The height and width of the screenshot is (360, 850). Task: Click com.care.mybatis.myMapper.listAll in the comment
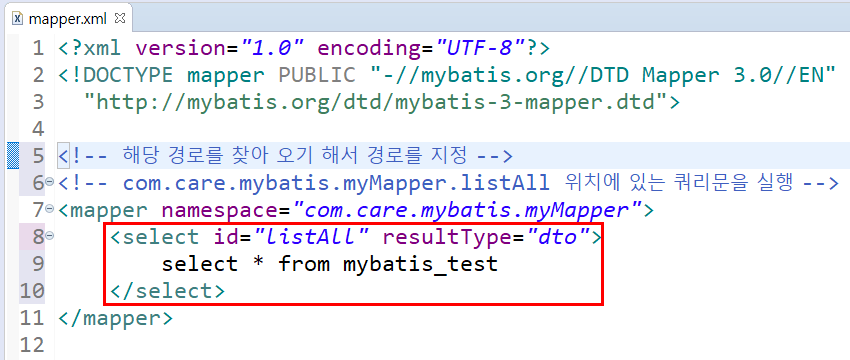tap(336, 183)
